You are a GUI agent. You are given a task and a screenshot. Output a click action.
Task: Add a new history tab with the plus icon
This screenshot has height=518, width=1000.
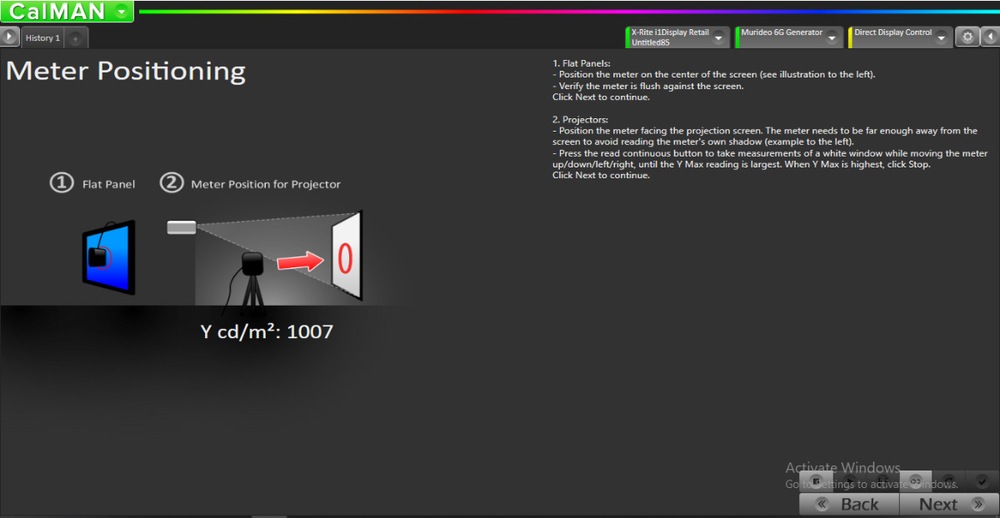tap(76, 38)
